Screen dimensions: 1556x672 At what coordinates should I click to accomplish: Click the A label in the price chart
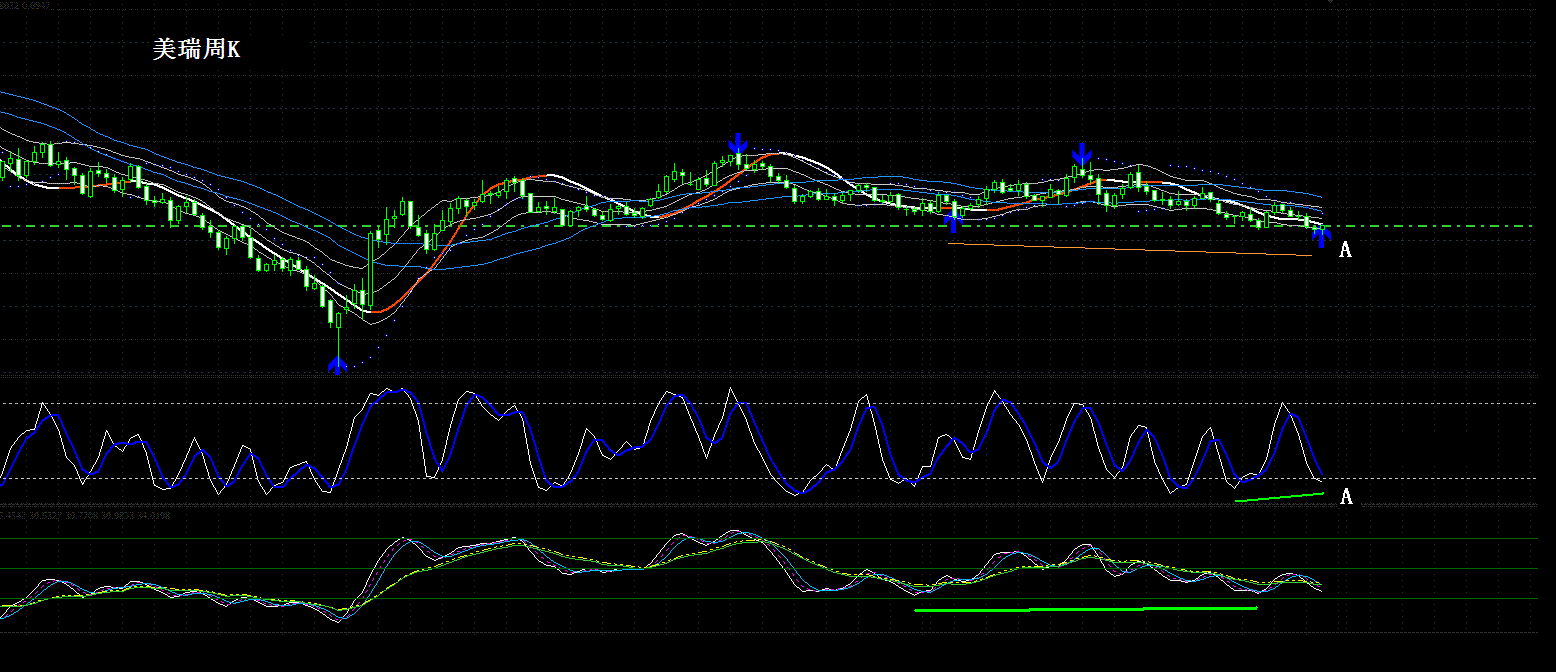coord(1345,251)
